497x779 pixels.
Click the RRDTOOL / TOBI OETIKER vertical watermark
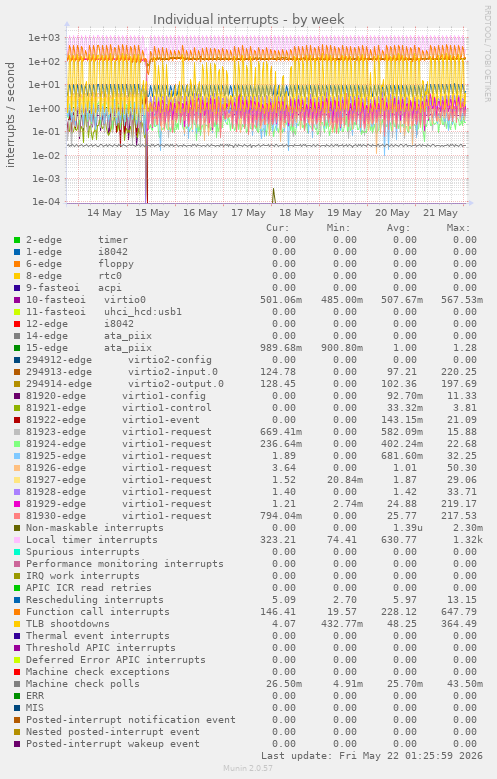coord(488,54)
